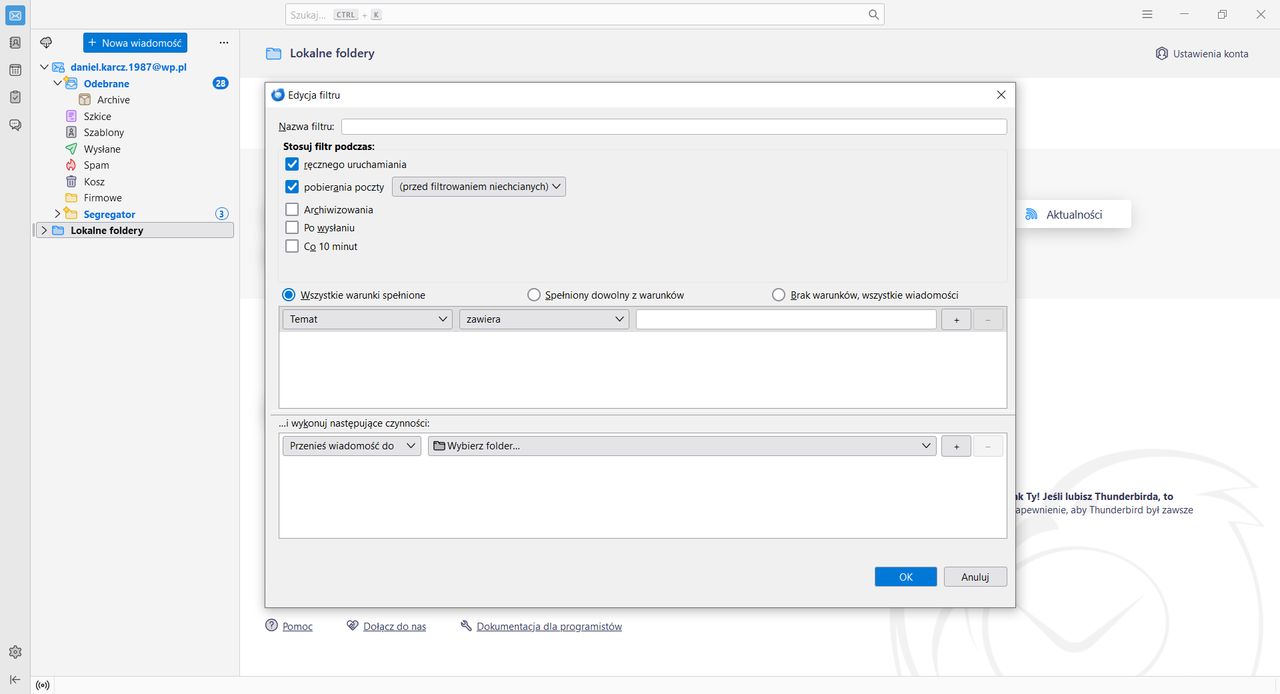Click Add action plus button
The width and height of the screenshot is (1280, 694).
956,446
